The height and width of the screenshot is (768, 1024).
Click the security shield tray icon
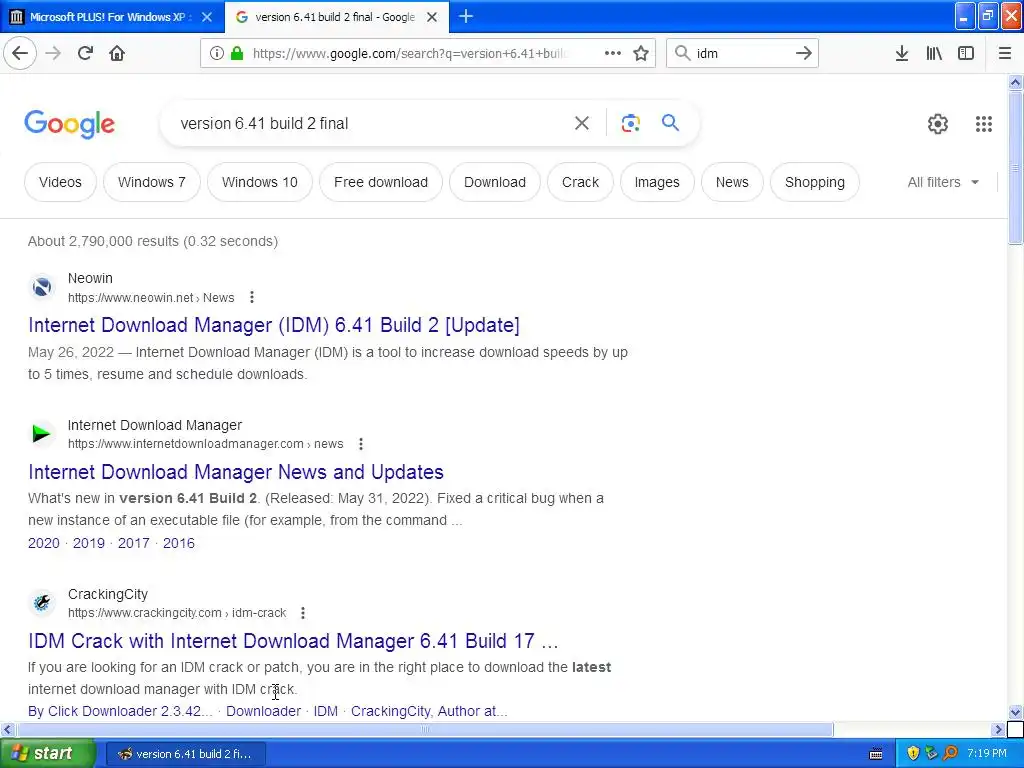913,754
